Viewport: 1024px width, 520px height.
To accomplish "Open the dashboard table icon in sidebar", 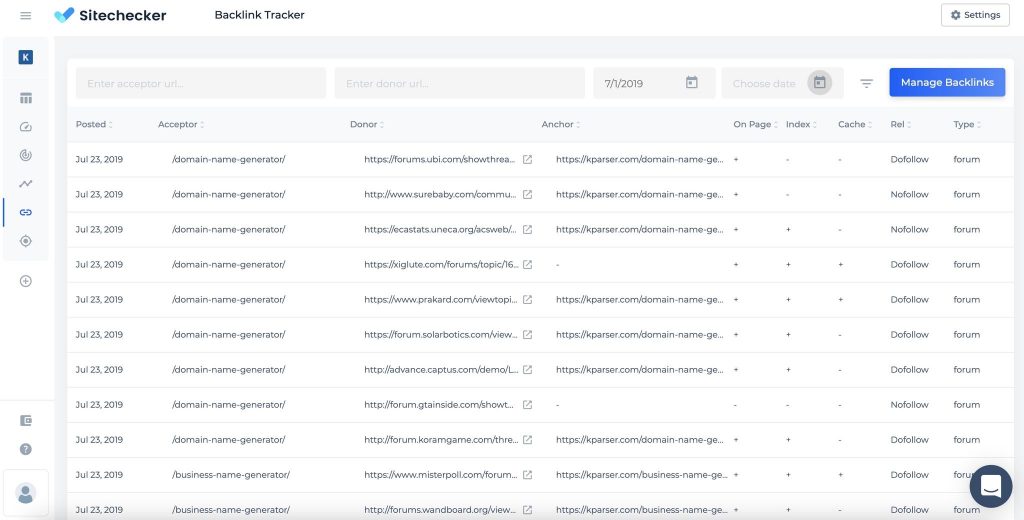I will pos(25,99).
